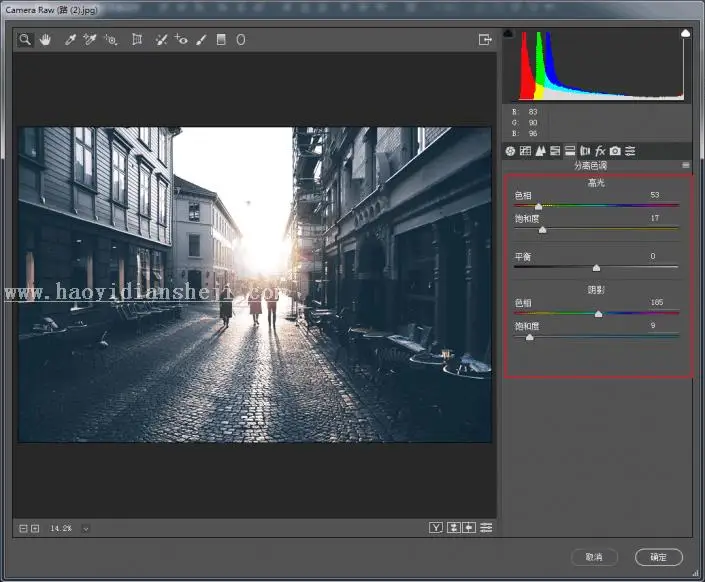Viewport: 705px width, 582px height.
Task: Toggle panel default settings icon at bottom
Action: 486,528
